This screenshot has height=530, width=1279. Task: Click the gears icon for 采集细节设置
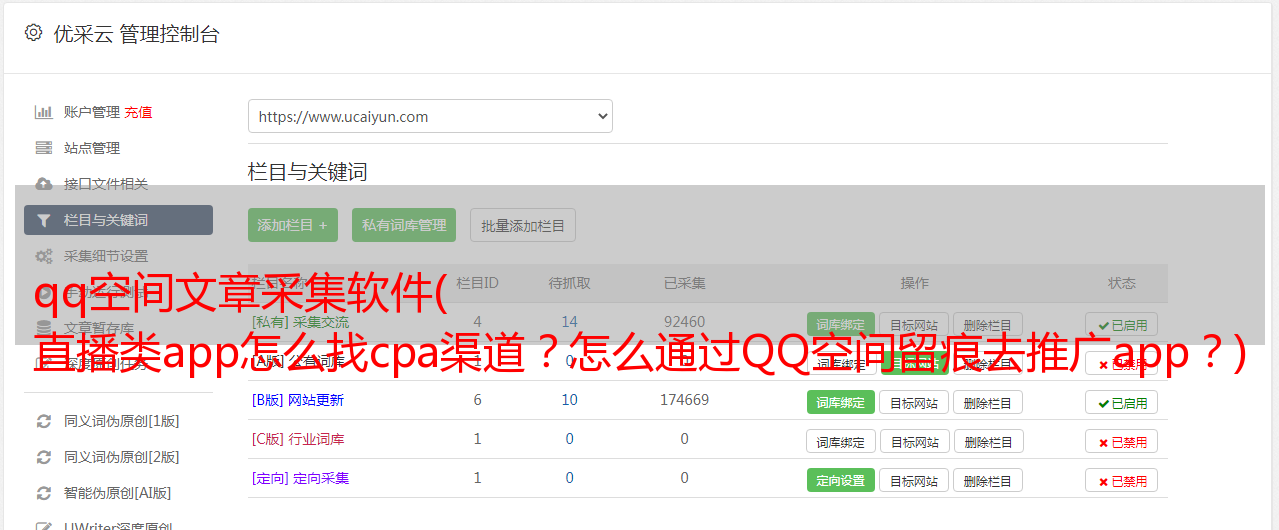[44, 256]
